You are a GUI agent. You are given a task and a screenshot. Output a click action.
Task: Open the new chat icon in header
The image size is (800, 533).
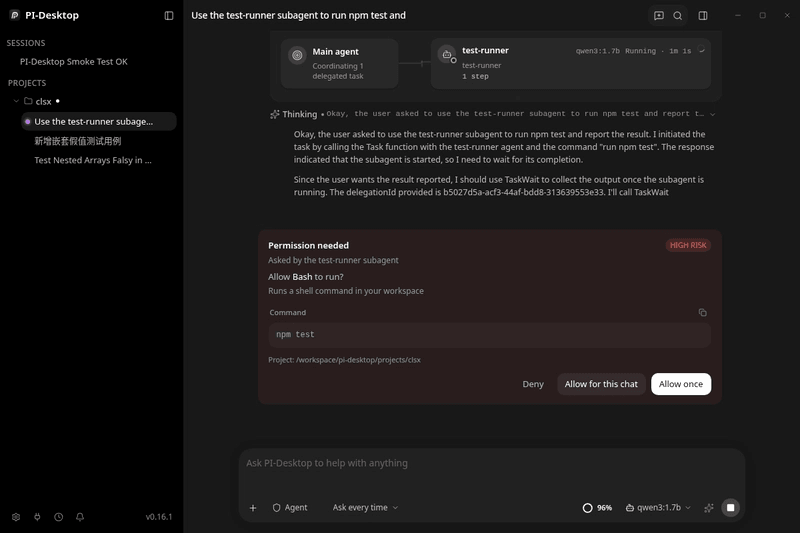tap(659, 16)
